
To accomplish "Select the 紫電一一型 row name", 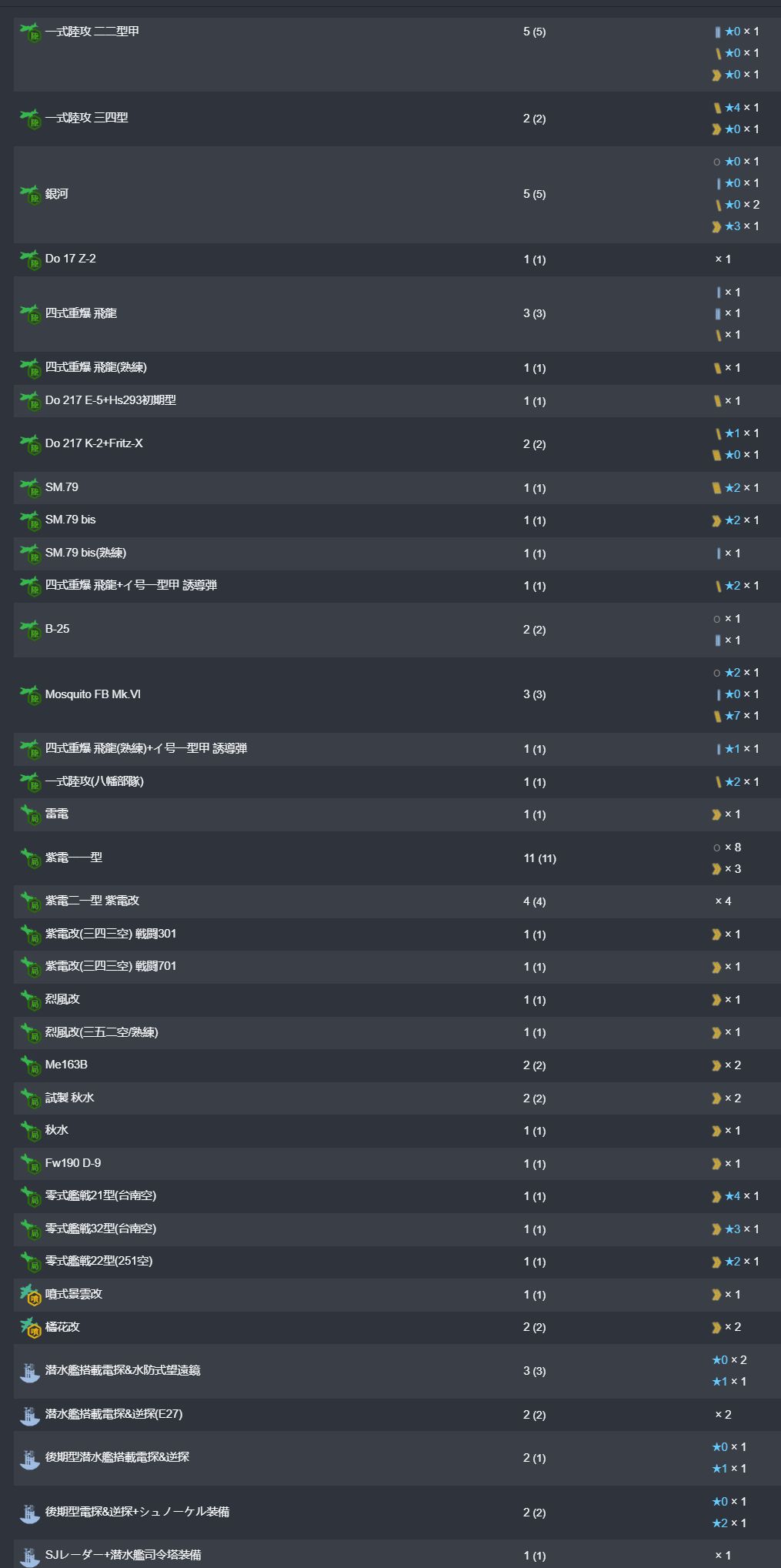I will tap(74, 858).
